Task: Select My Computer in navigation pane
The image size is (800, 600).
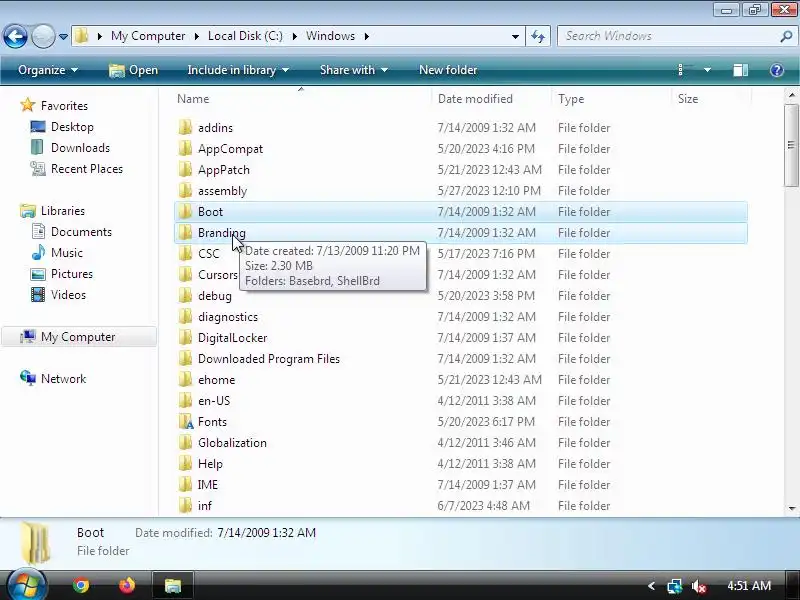Action: 78,337
